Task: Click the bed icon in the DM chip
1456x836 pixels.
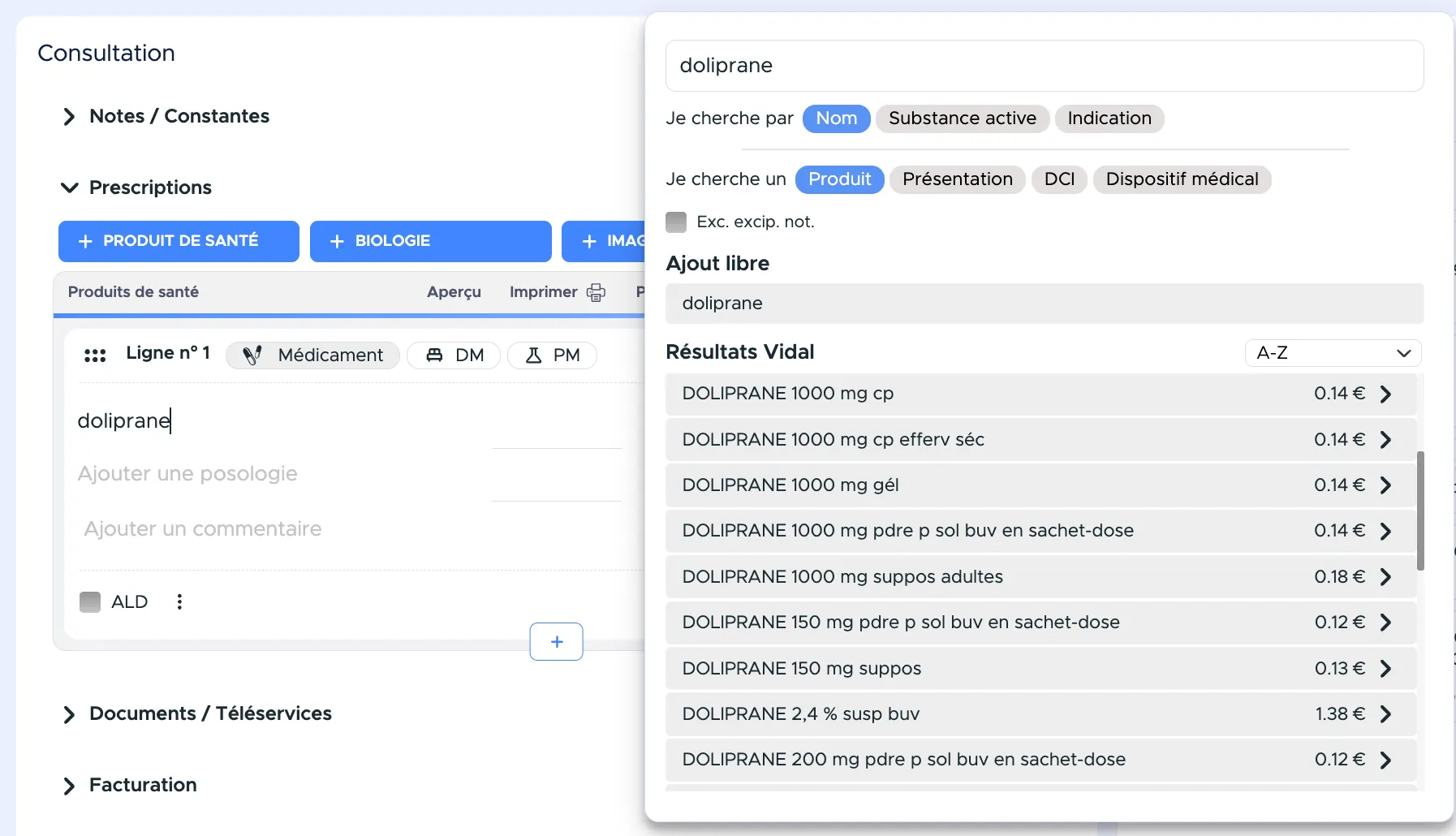Action: pyautogui.click(x=434, y=355)
